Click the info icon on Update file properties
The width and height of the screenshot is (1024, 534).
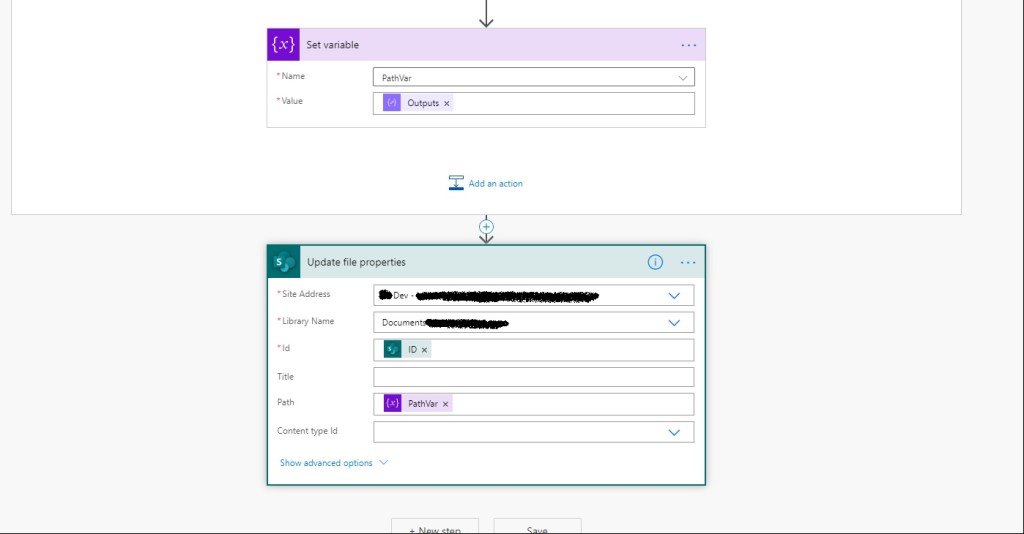tap(655, 262)
